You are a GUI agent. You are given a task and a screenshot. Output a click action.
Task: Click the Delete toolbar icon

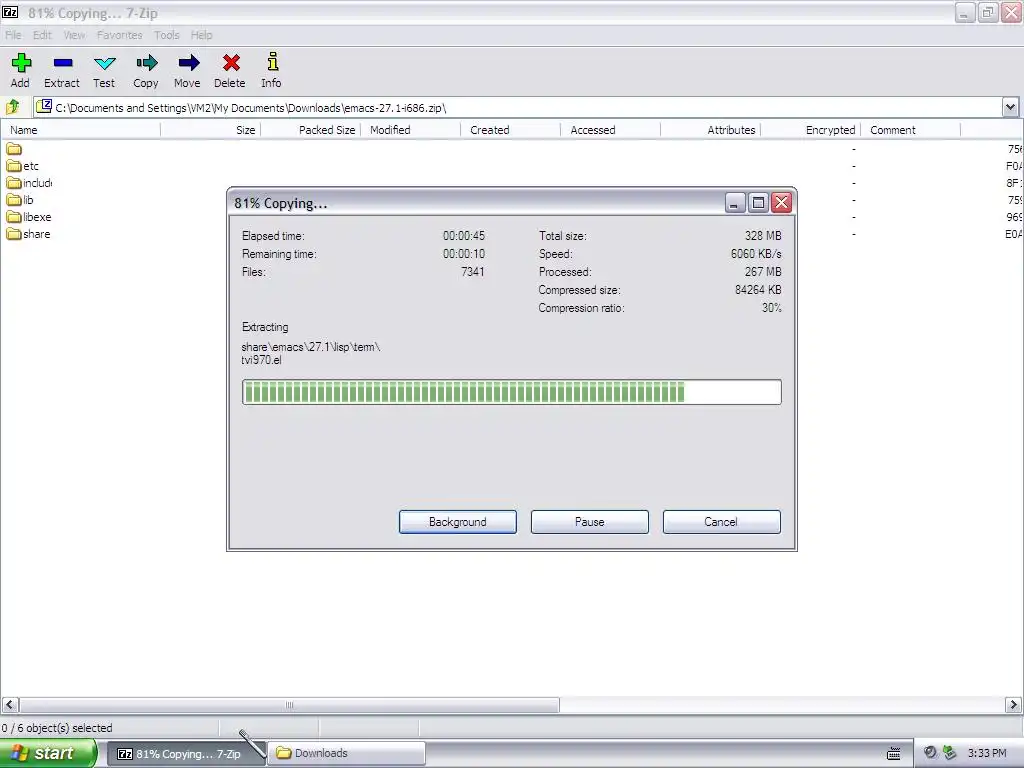click(231, 63)
